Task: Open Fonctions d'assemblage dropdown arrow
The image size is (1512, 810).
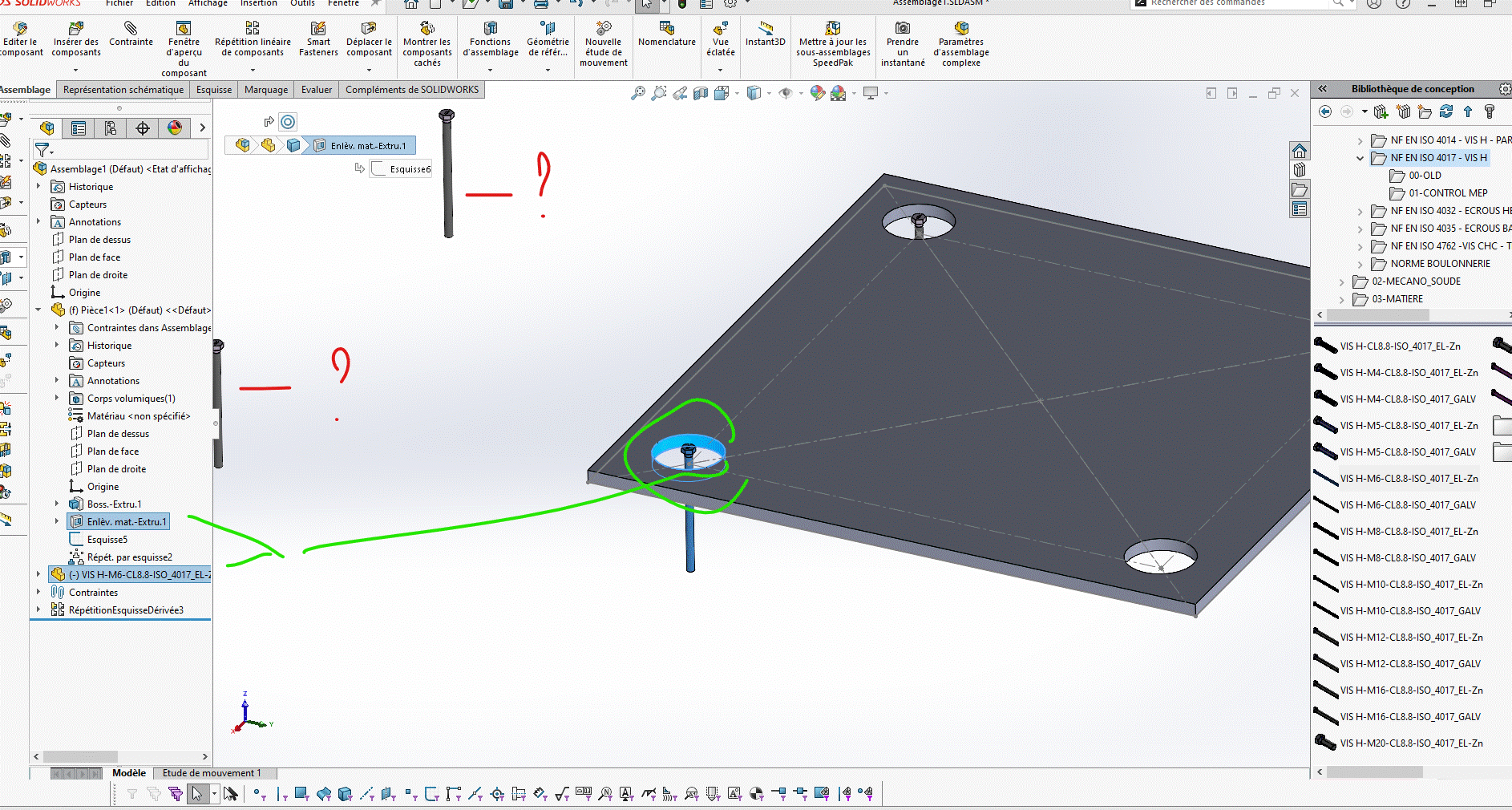Action: coord(491,70)
